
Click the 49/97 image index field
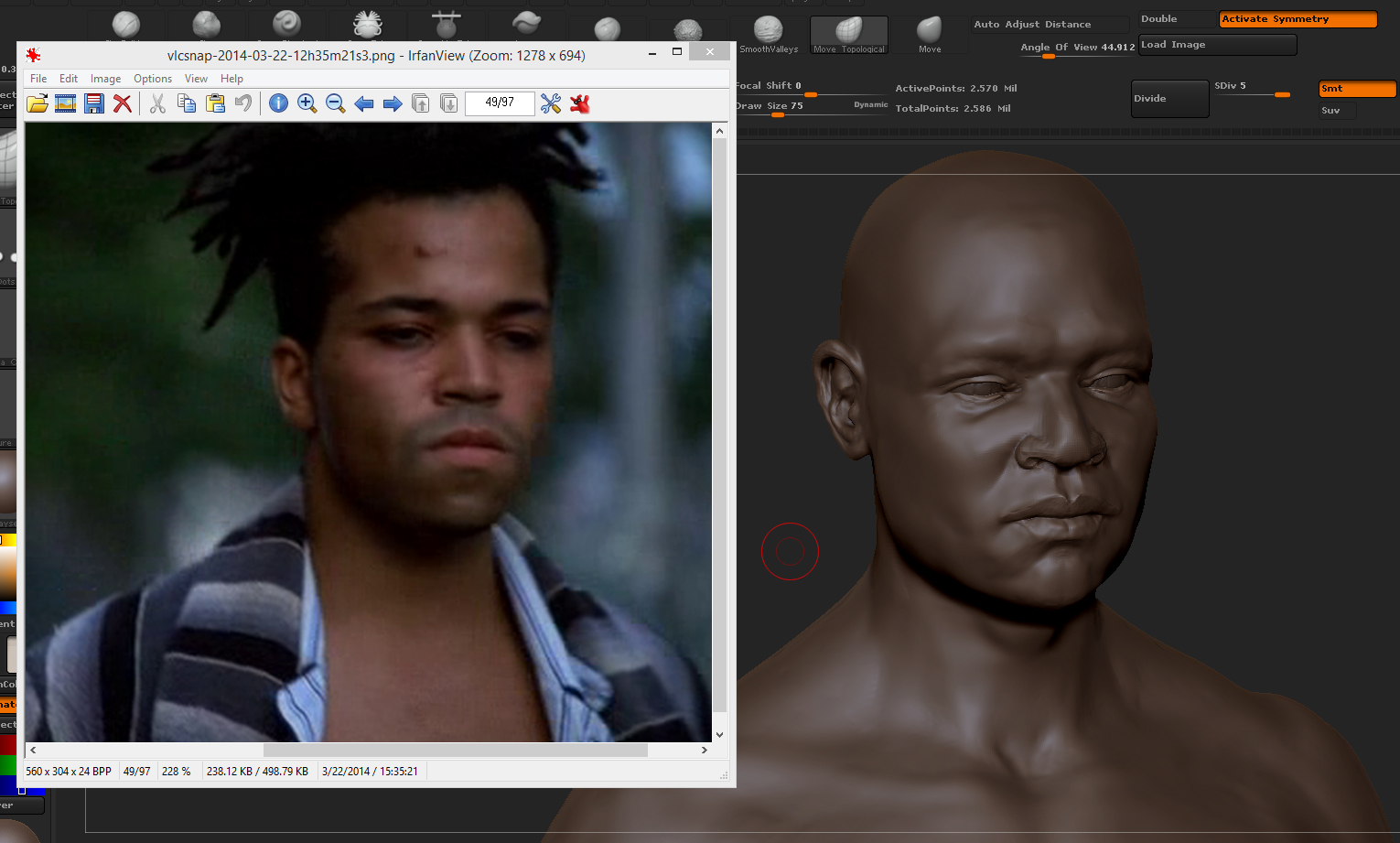pyautogui.click(x=500, y=103)
